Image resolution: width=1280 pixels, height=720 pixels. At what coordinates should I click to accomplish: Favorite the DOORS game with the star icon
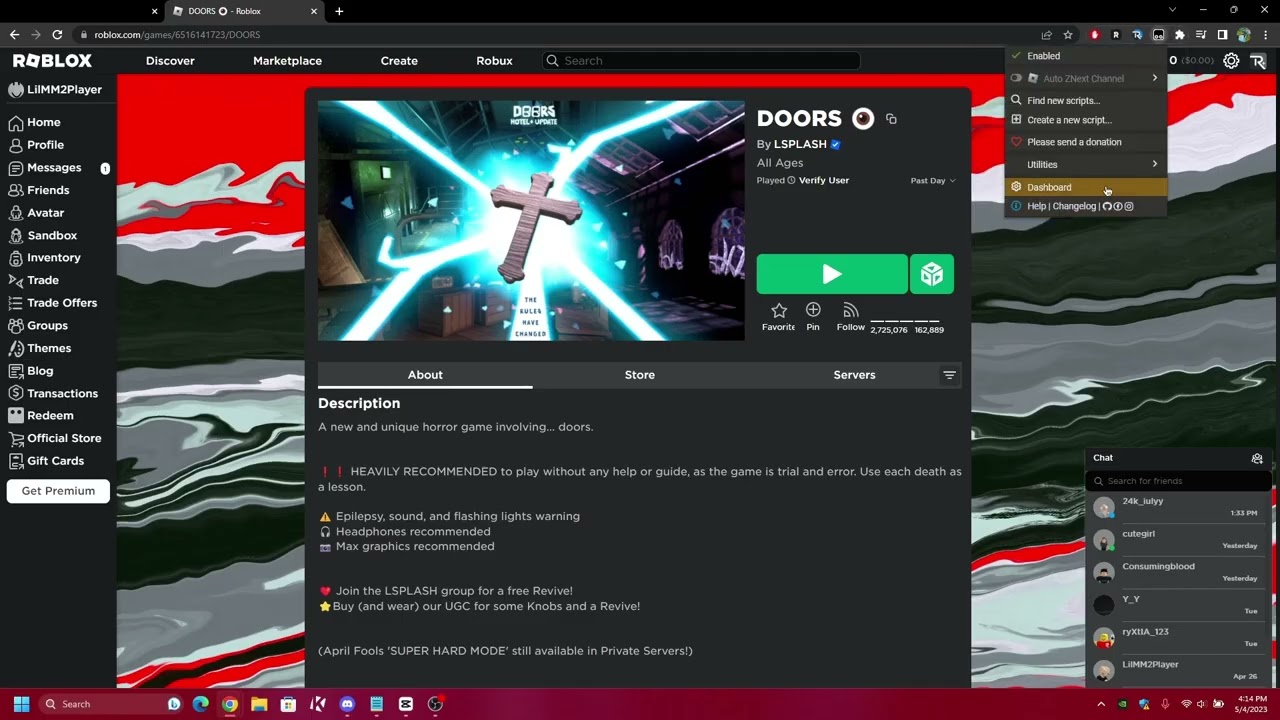pos(779,311)
